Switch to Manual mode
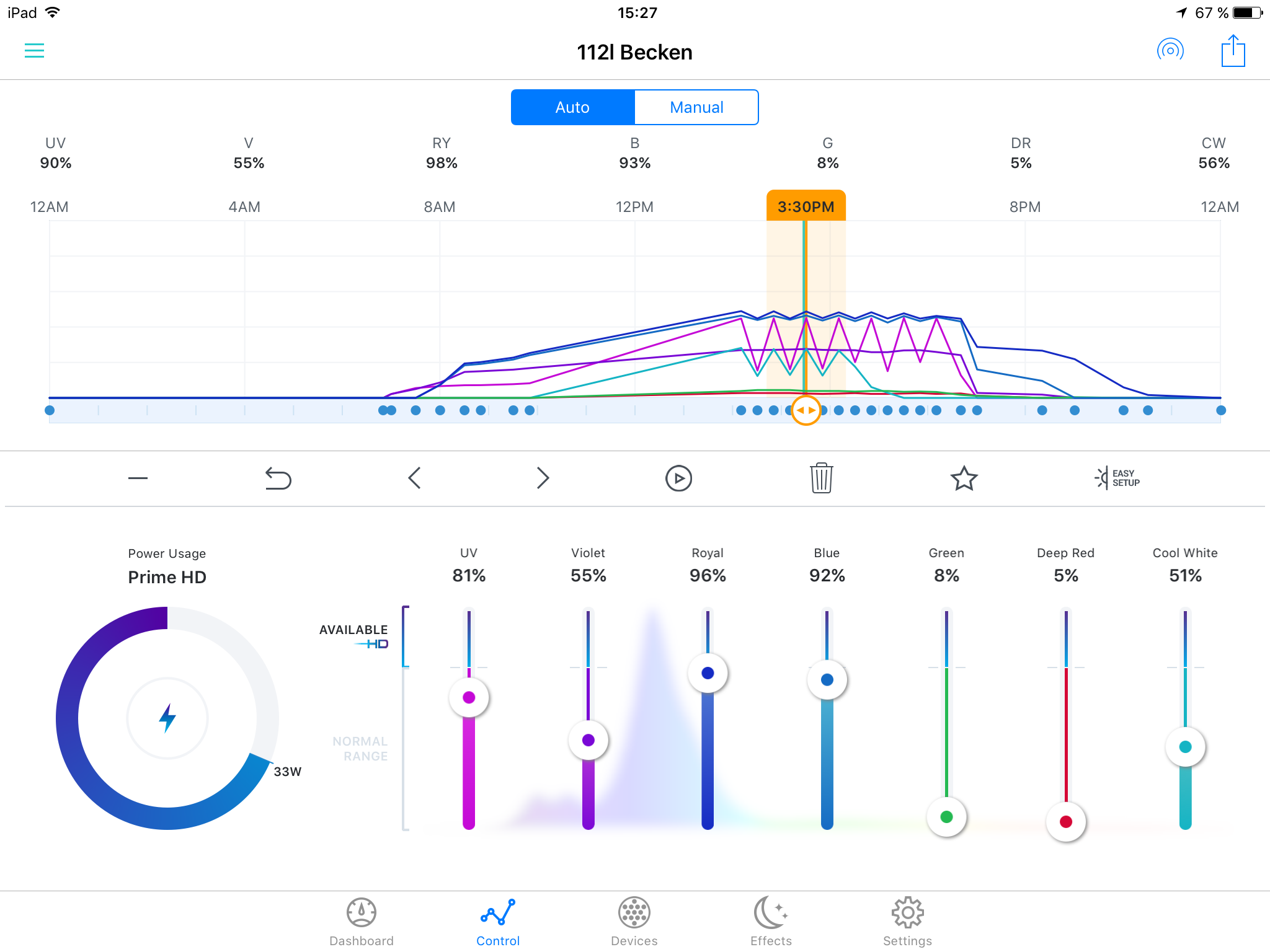The width and height of the screenshot is (1270, 952). (x=696, y=107)
